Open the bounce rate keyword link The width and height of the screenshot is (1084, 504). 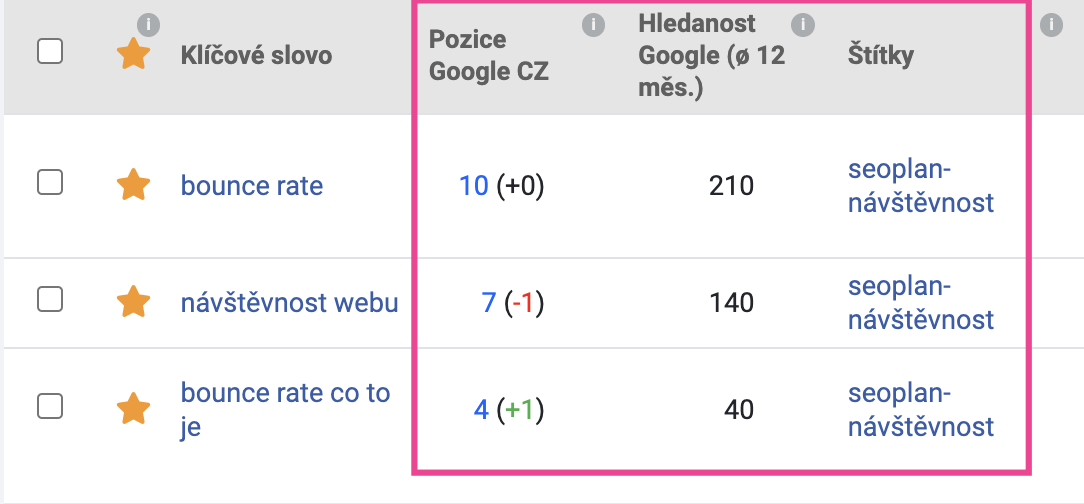pyautogui.click(x=252, y=185)
